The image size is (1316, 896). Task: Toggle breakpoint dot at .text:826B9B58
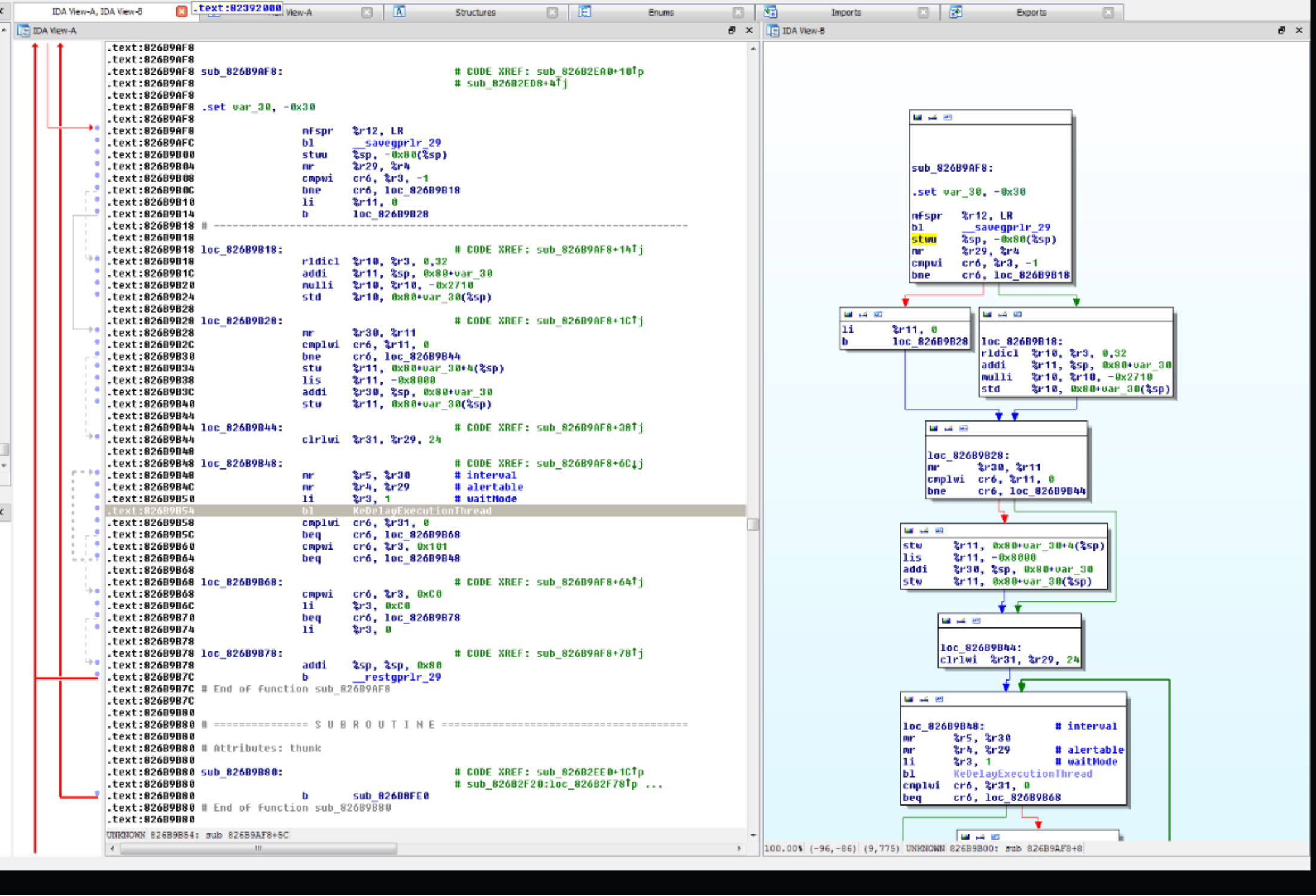pyautogui.click(x=97, y=520)
